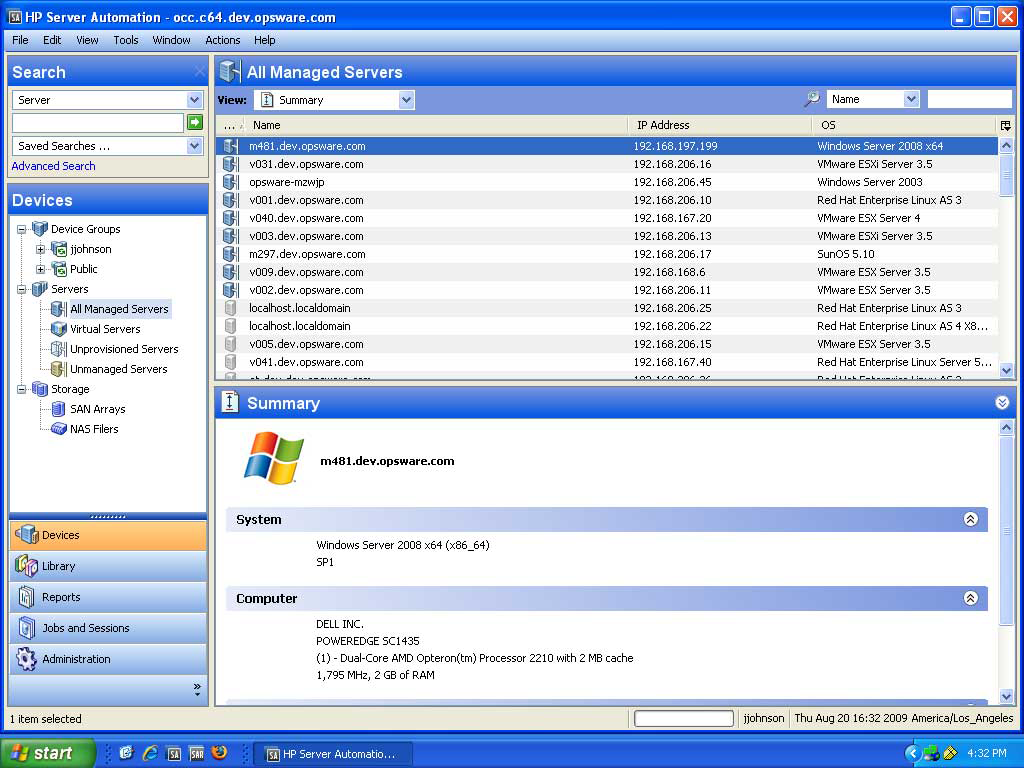The height and width of the screenshot is (768, 1024).
Task: Open the Help menu
Action: pos(264,40)
